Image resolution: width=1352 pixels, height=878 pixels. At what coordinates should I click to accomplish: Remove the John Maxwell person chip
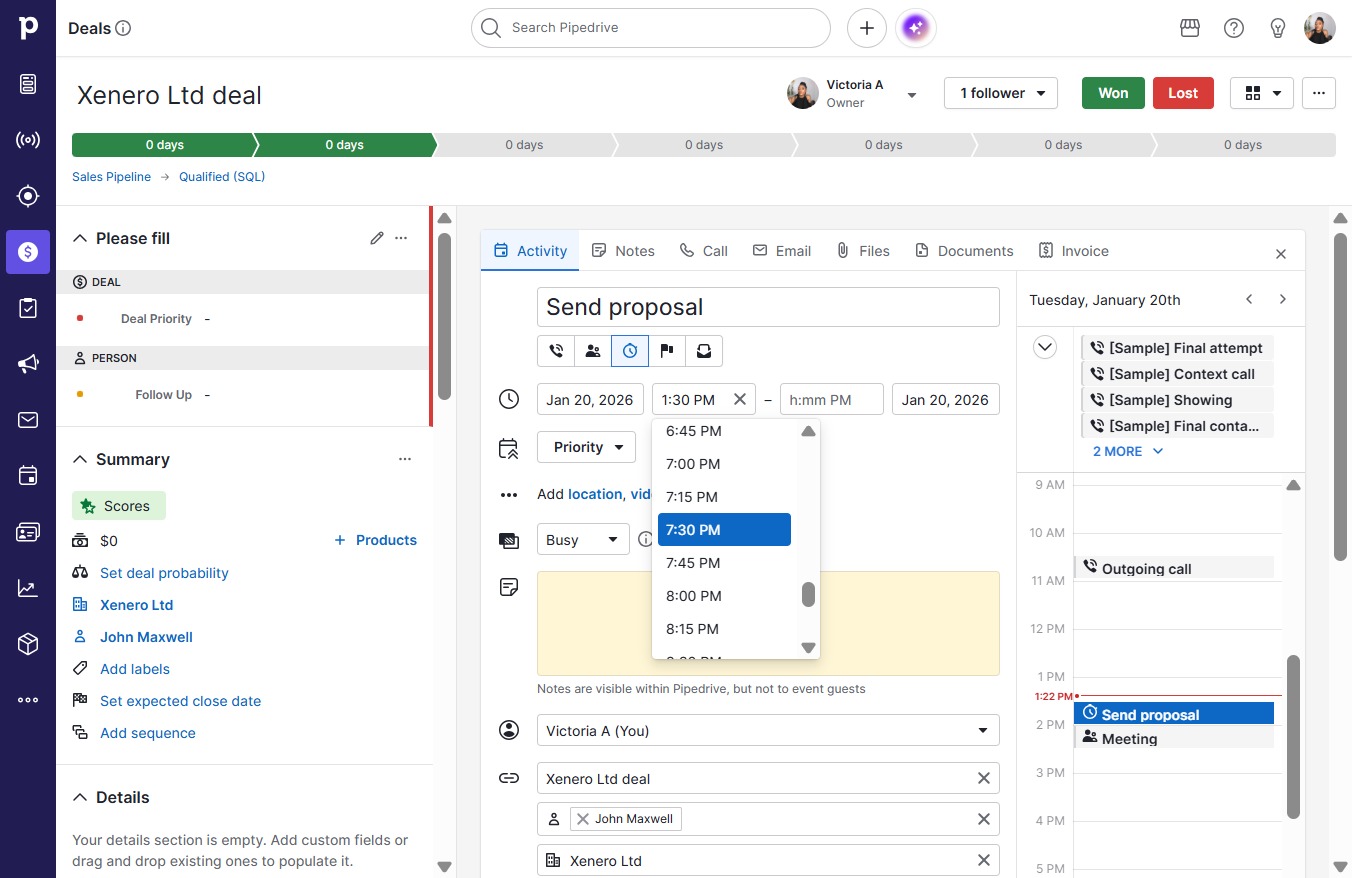[583, 819]
